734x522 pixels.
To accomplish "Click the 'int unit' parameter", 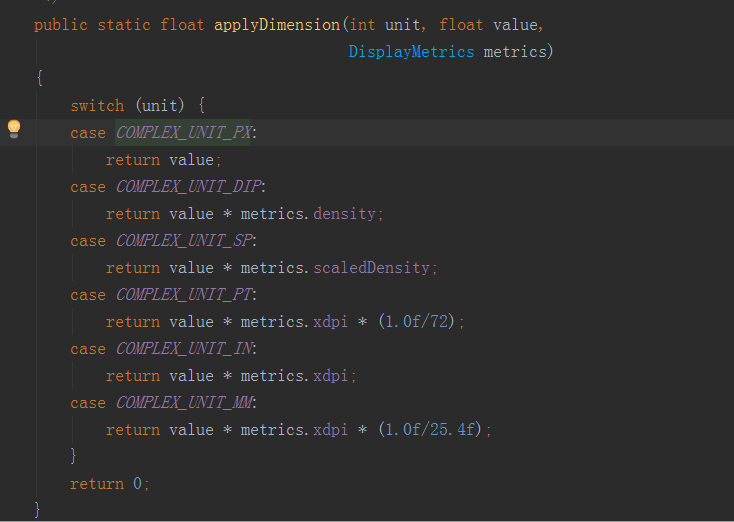I will 384,25.
